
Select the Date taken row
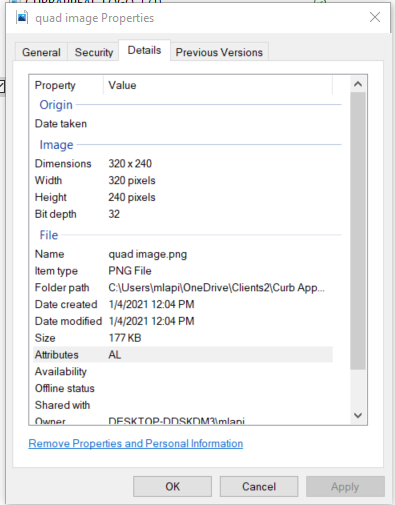click(183, 124)
